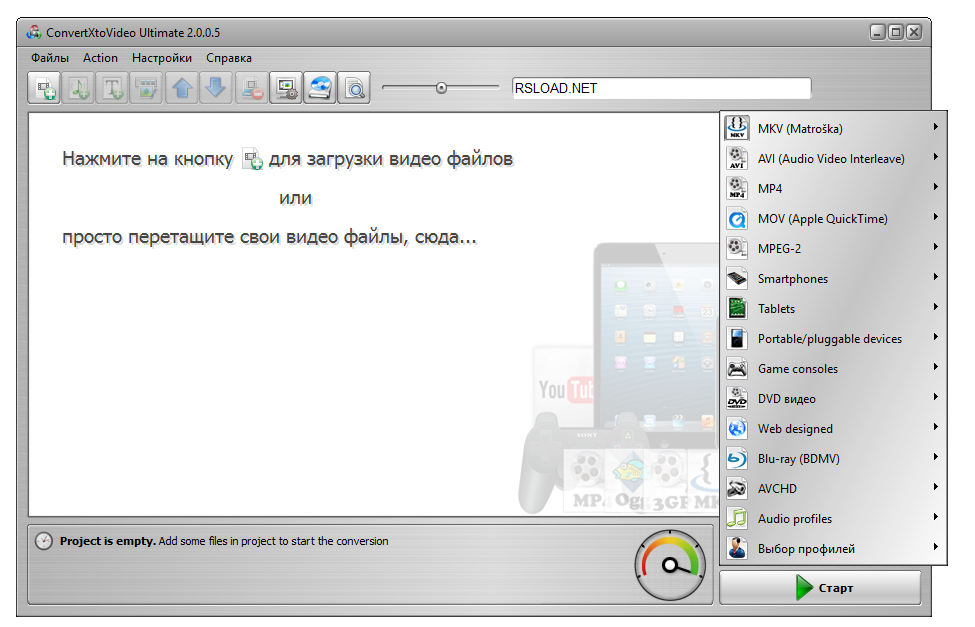
Task: Click the ConvertXtoVideo app icon in title bar
Action: tap(34, 32)
